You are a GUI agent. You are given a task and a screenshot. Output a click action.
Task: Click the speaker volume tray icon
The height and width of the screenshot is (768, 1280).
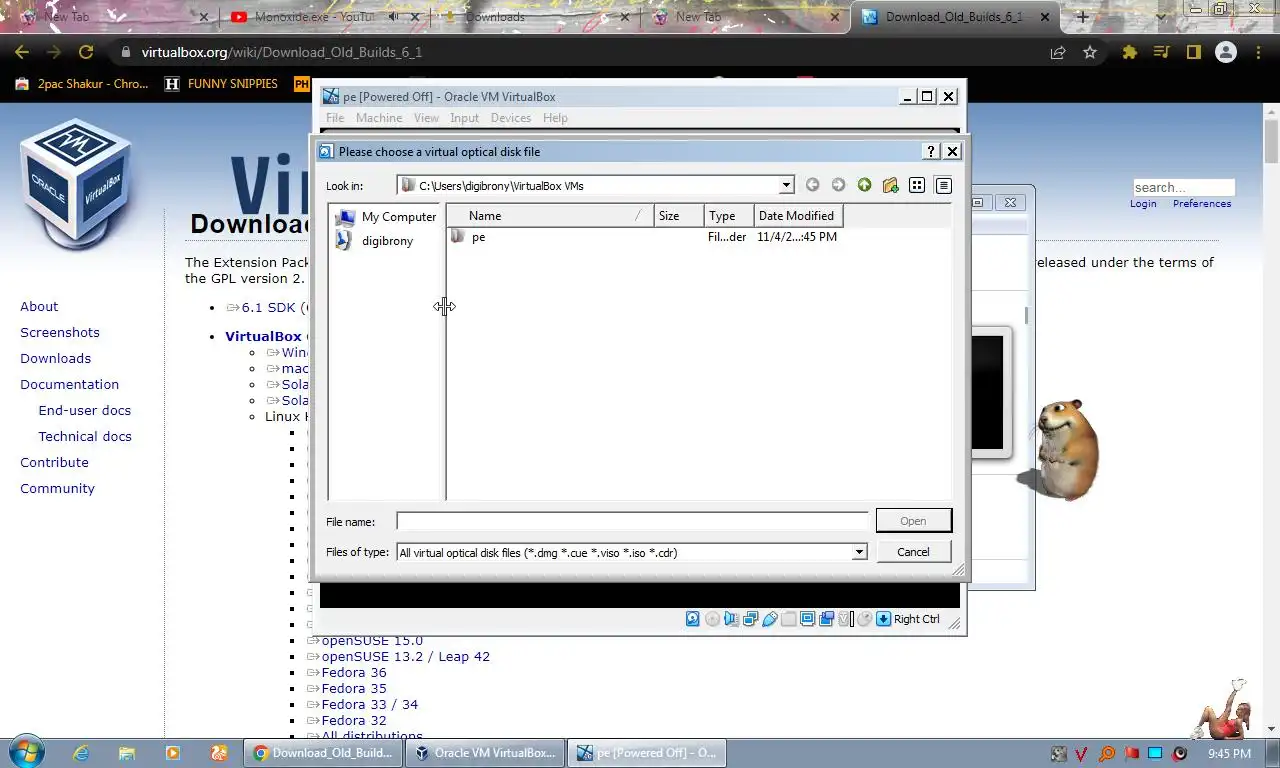pos(1180,753)
